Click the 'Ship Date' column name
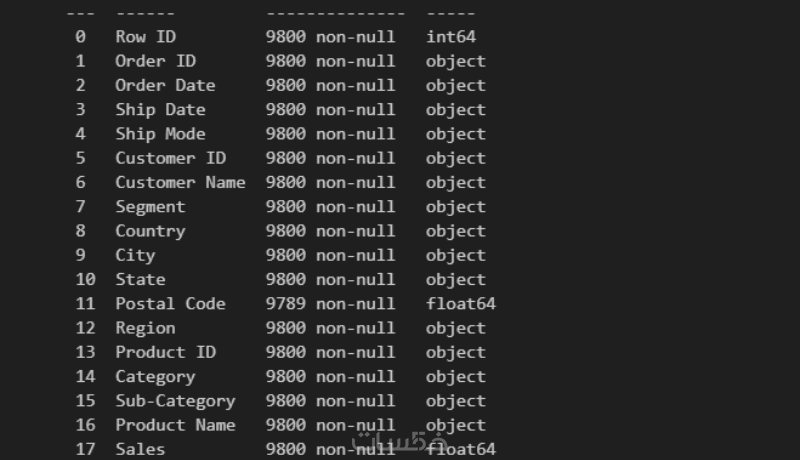 tap(160, 110)
